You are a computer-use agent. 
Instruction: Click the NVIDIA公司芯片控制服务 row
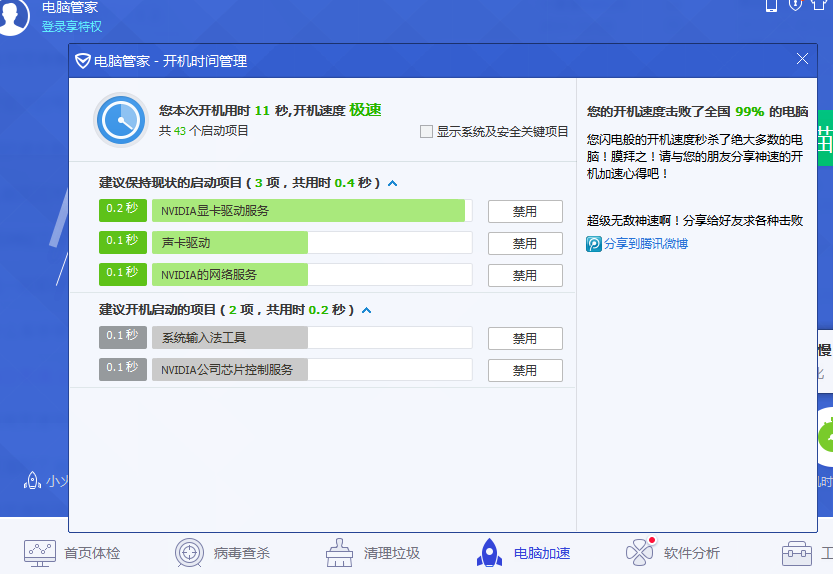tap(312, 369)
